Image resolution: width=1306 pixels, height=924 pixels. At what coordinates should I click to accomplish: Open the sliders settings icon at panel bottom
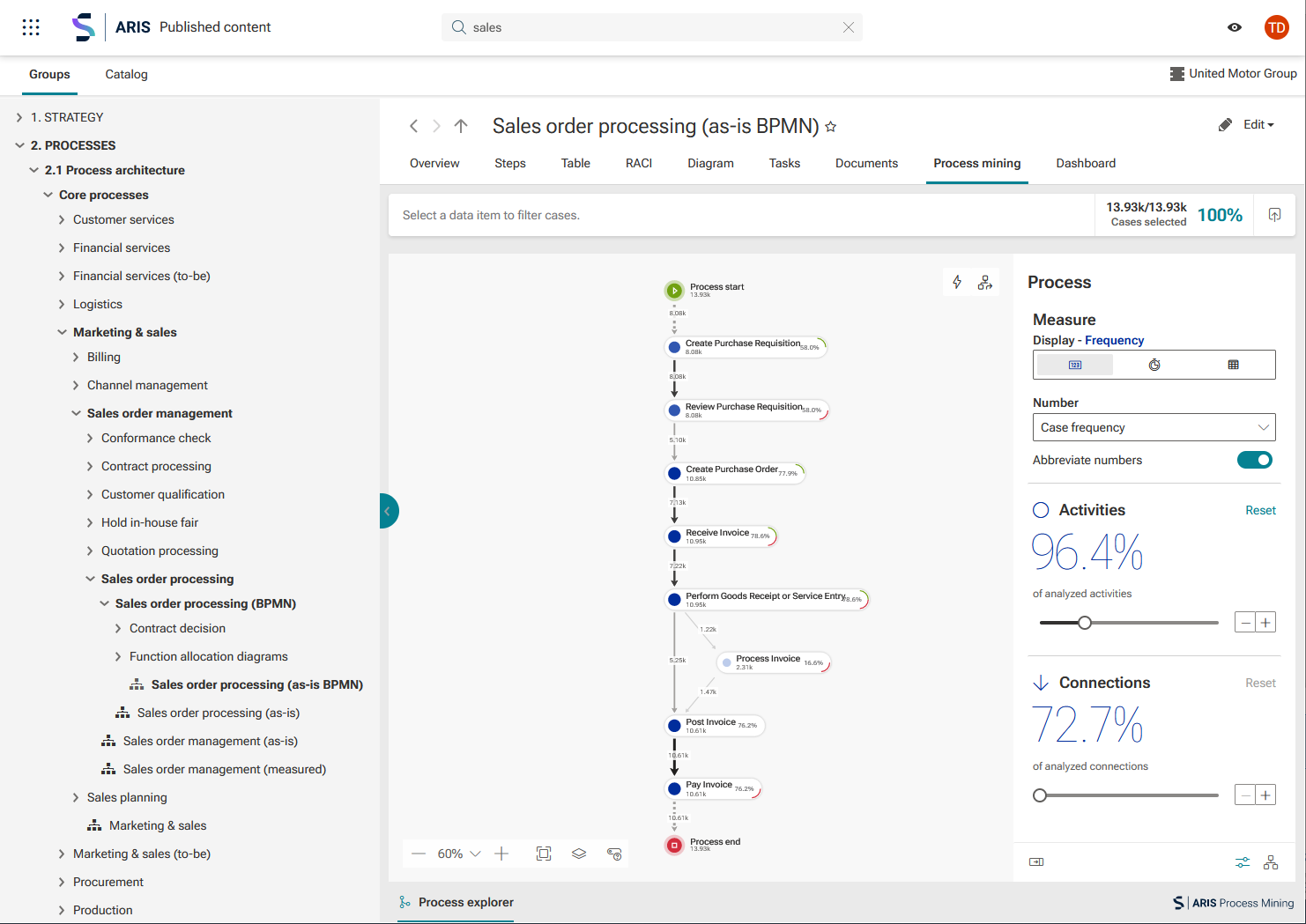pyautogui.click(x=1243, y=862)
